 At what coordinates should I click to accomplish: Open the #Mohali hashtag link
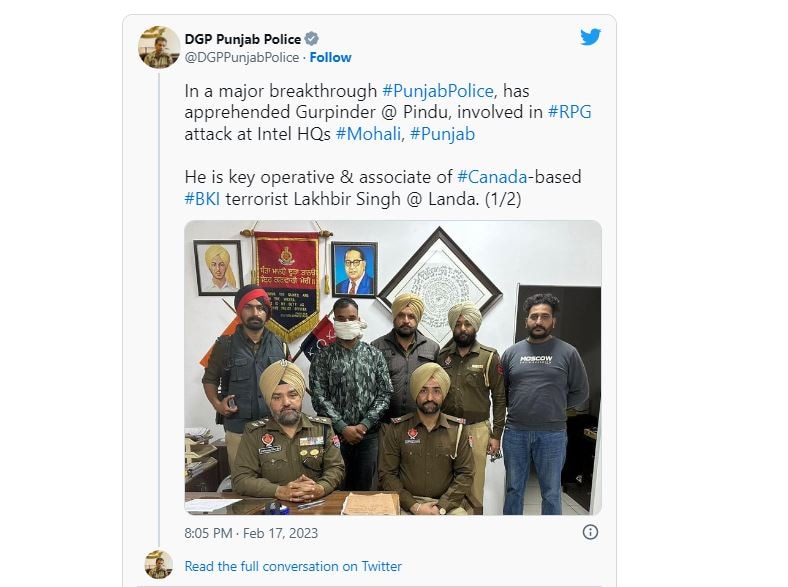pyautogui.click(x=368, y=134)
